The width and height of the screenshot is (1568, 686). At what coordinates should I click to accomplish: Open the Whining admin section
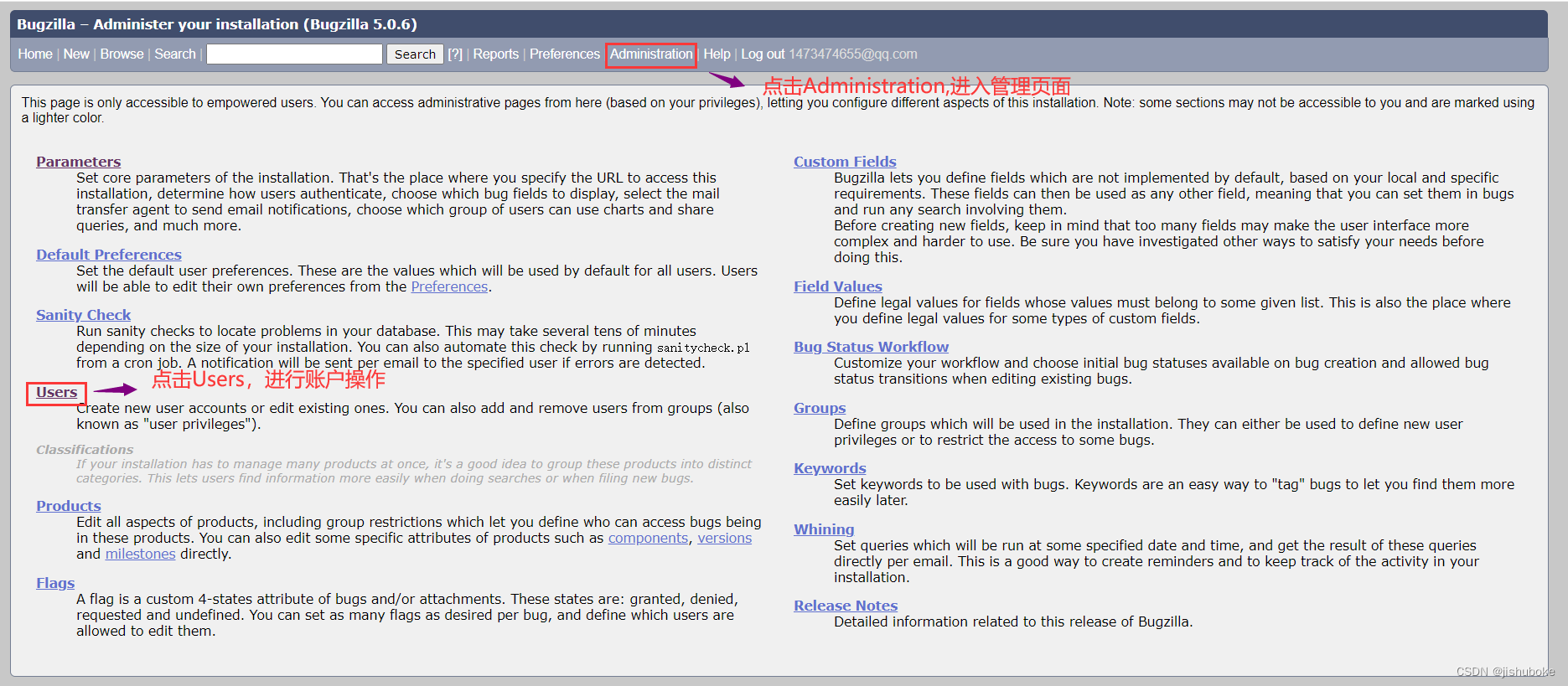[824, 529]
